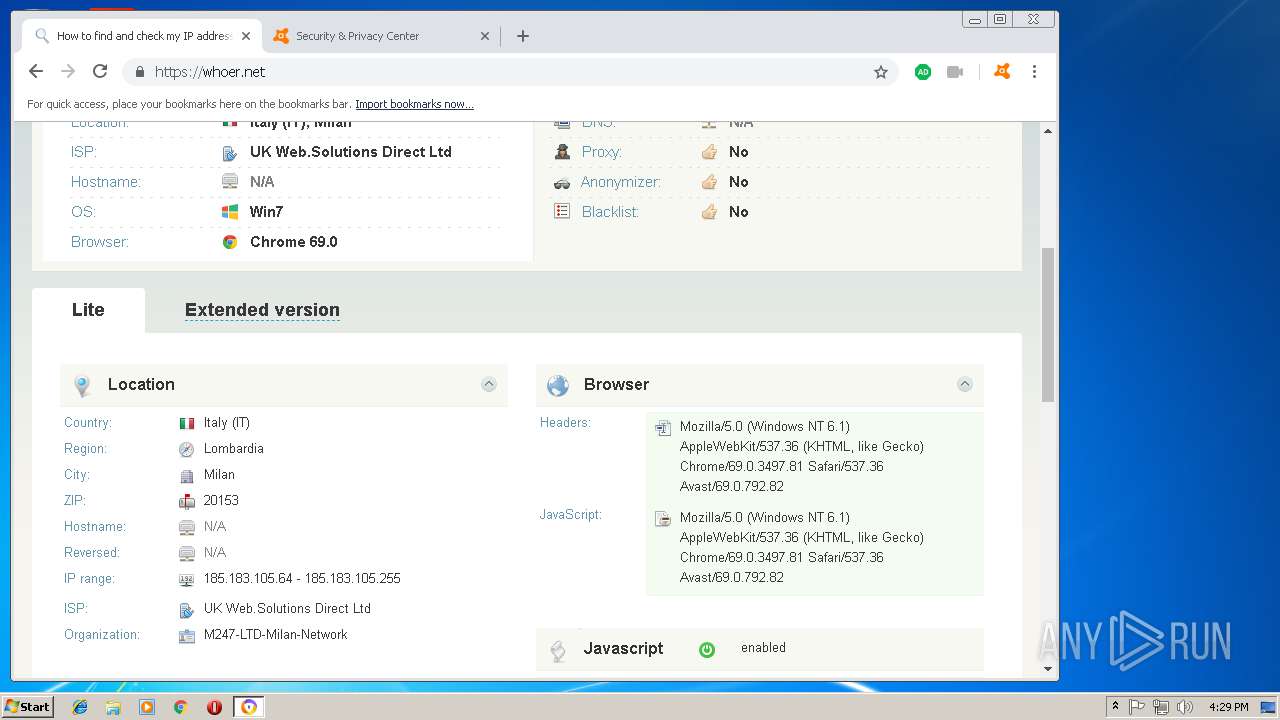This screenshot has height=720, width=1280.
Task: Click the scrollbar down arrow
Action: pos(1048,669)
